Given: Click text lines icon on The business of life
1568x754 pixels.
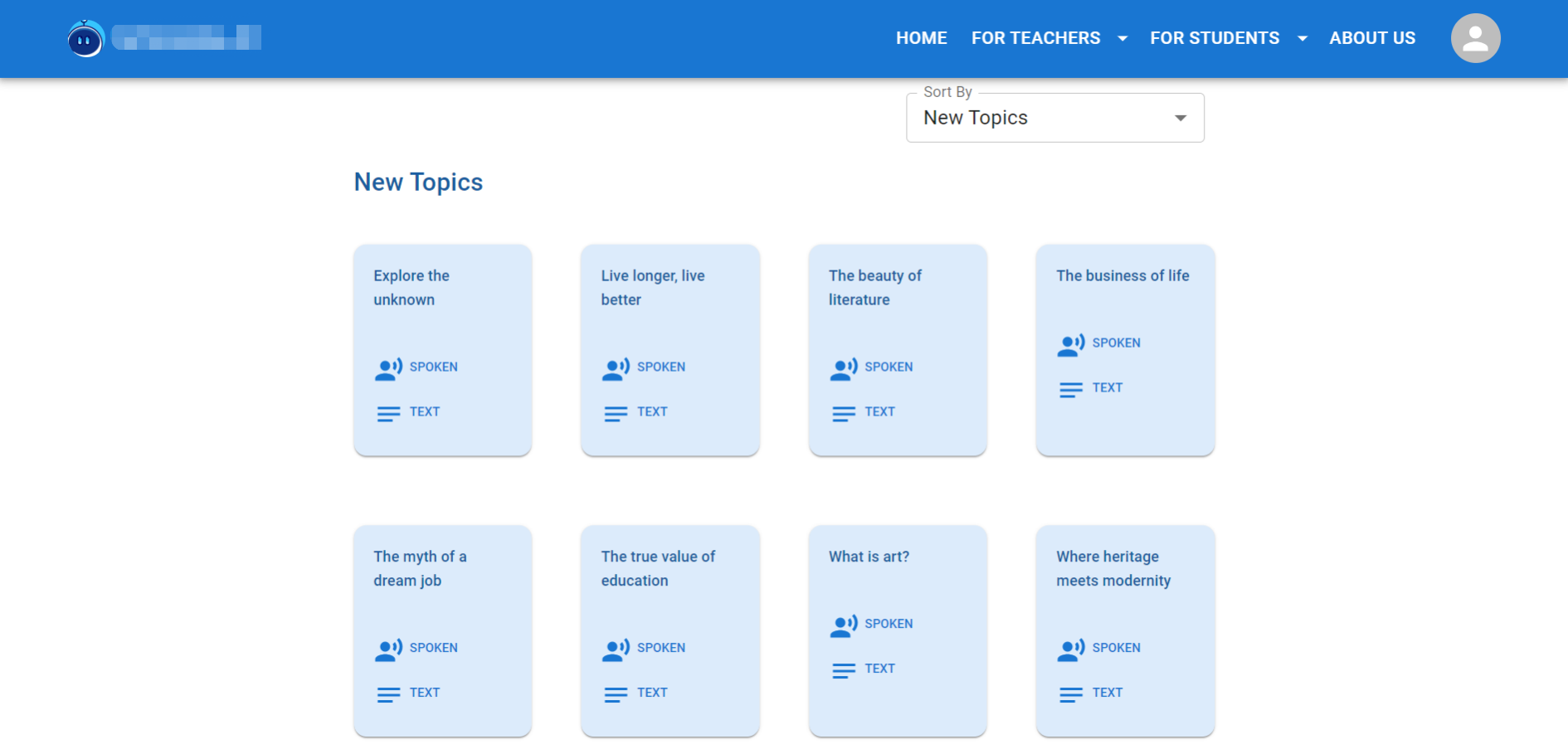Looking at the screenshot, I should point(1071,389).
